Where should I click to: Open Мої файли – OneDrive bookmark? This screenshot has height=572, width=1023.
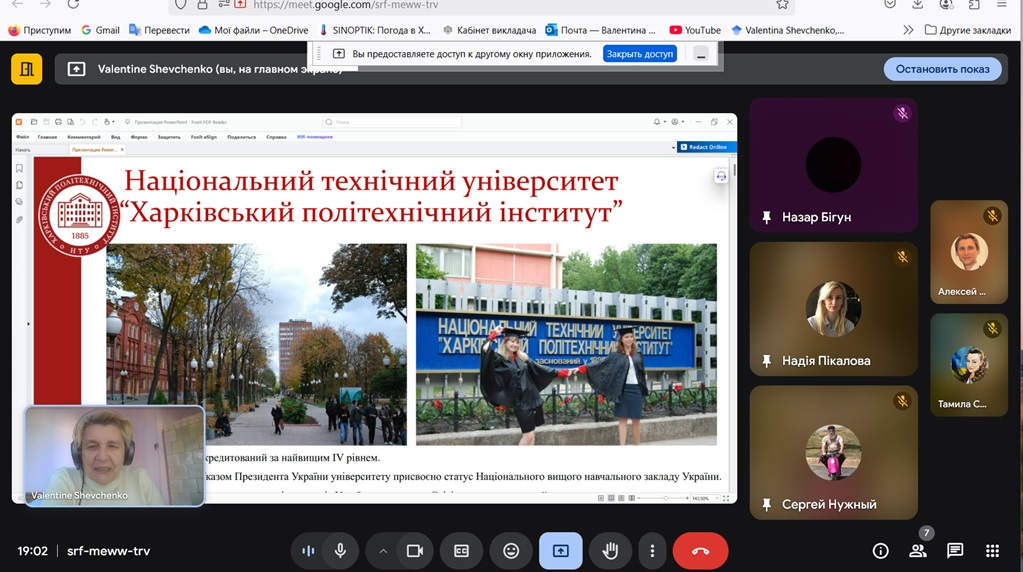(x=254, y=30)
